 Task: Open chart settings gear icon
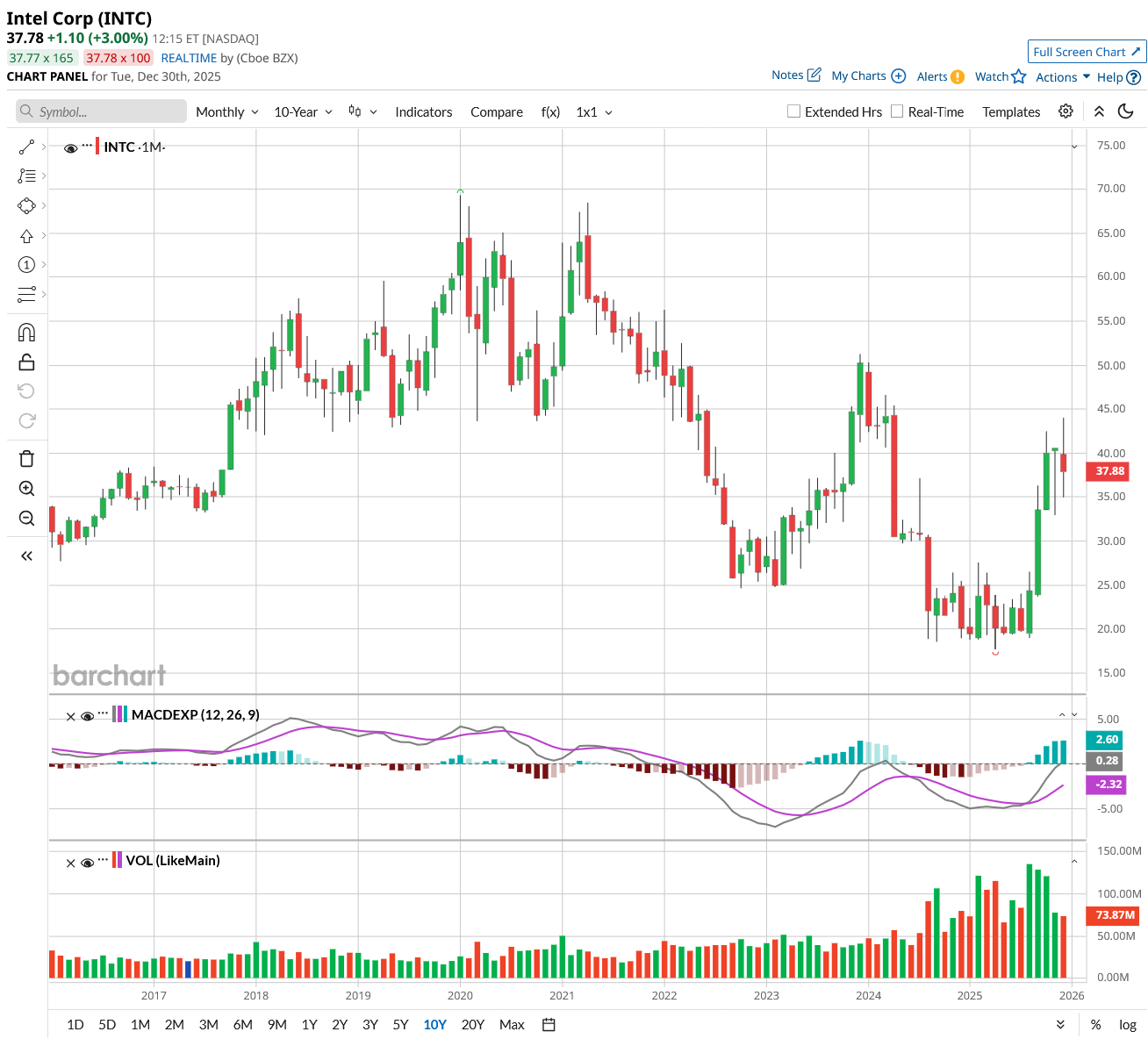tap(1065, 111)
